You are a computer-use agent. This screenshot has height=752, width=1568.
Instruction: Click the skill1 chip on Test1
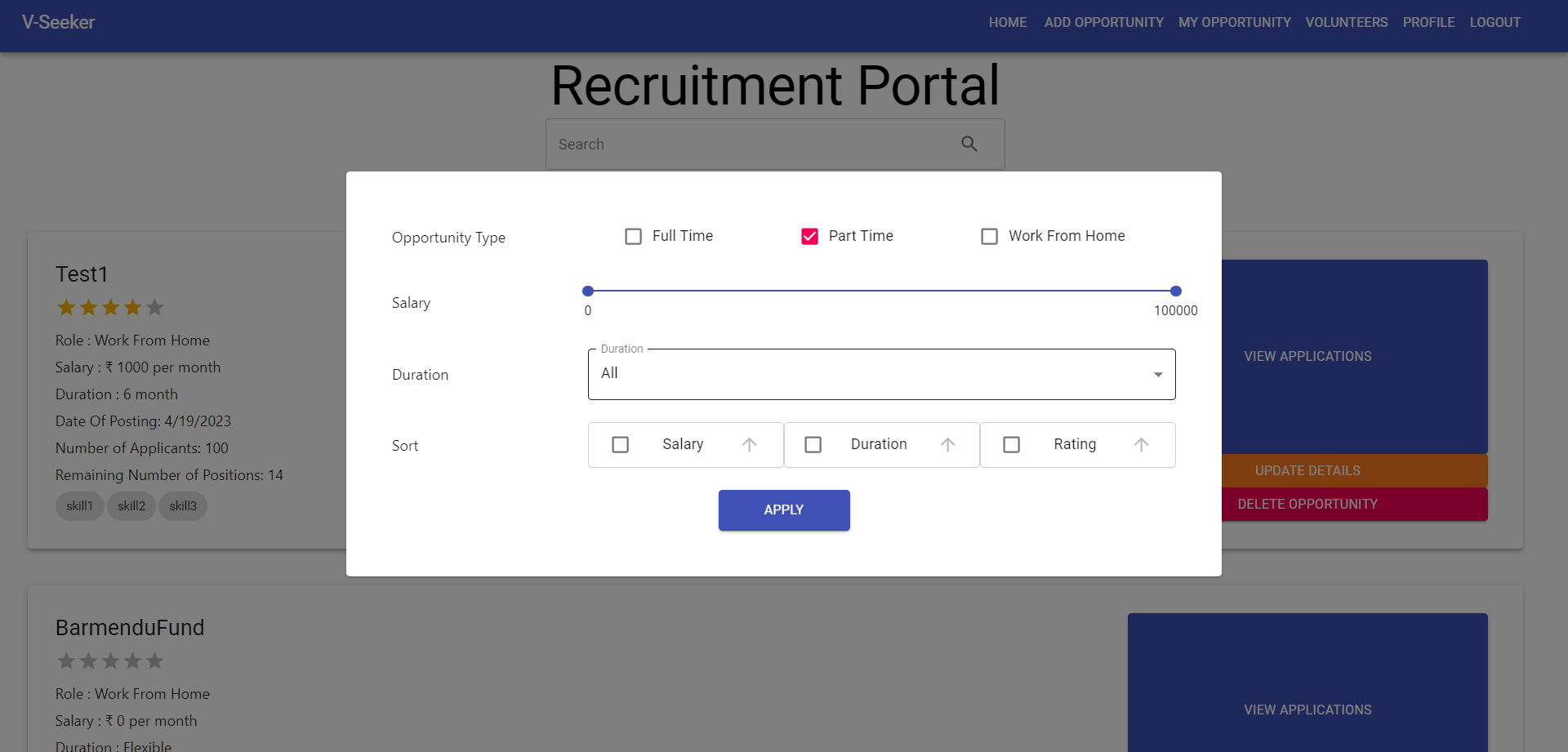79,506
